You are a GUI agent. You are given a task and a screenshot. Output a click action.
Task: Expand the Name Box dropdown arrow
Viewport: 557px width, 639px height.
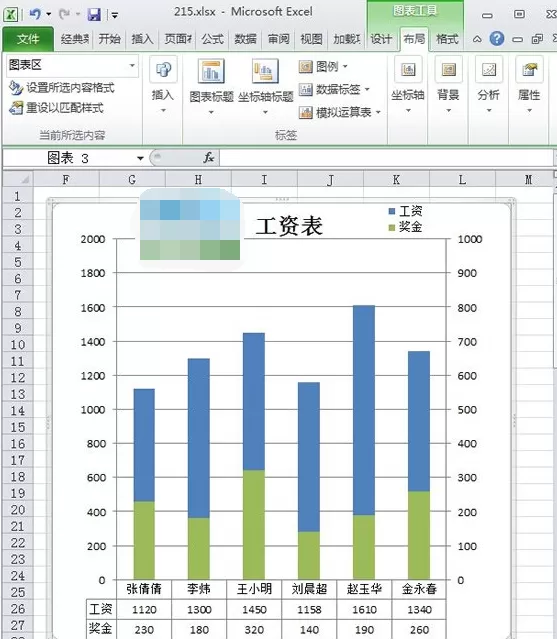pos(140,158)
